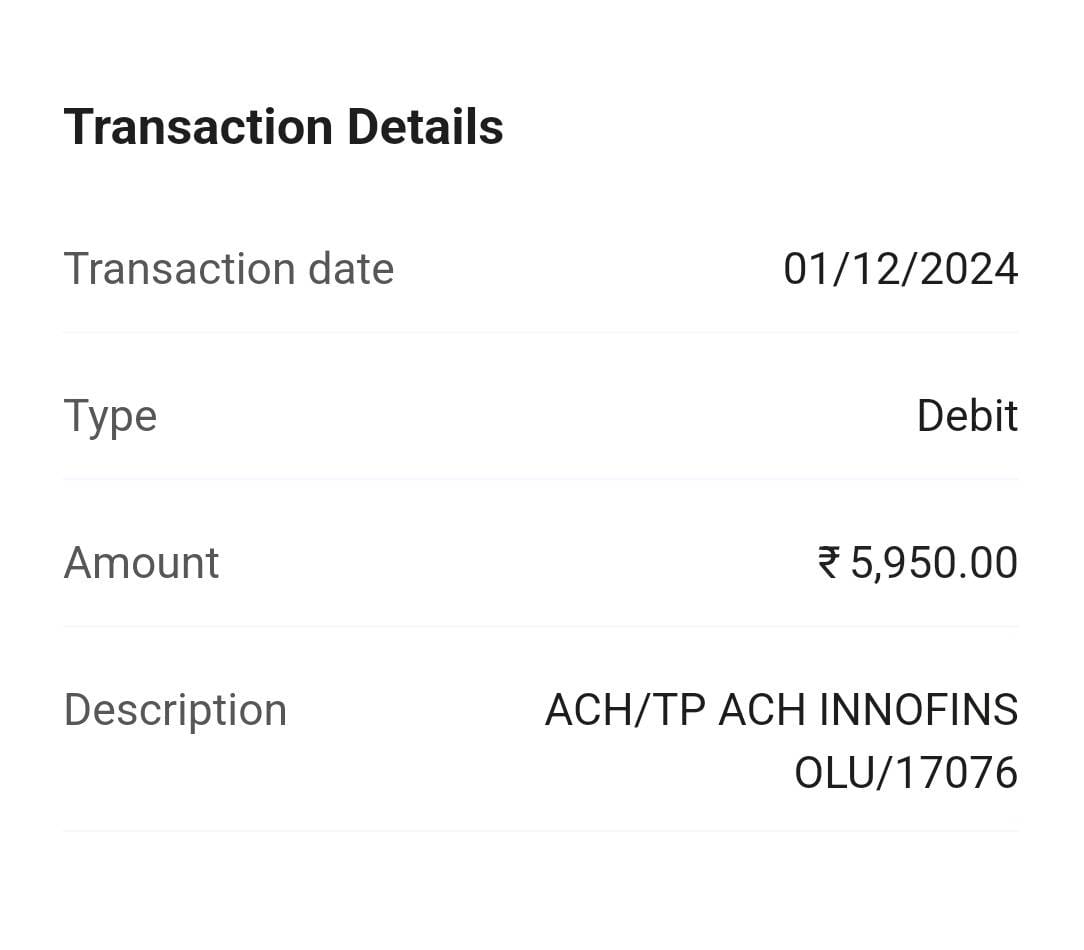Screen dimensions: 1084x950
Task: Click the date value 01/12/2024
Action: 900,269
